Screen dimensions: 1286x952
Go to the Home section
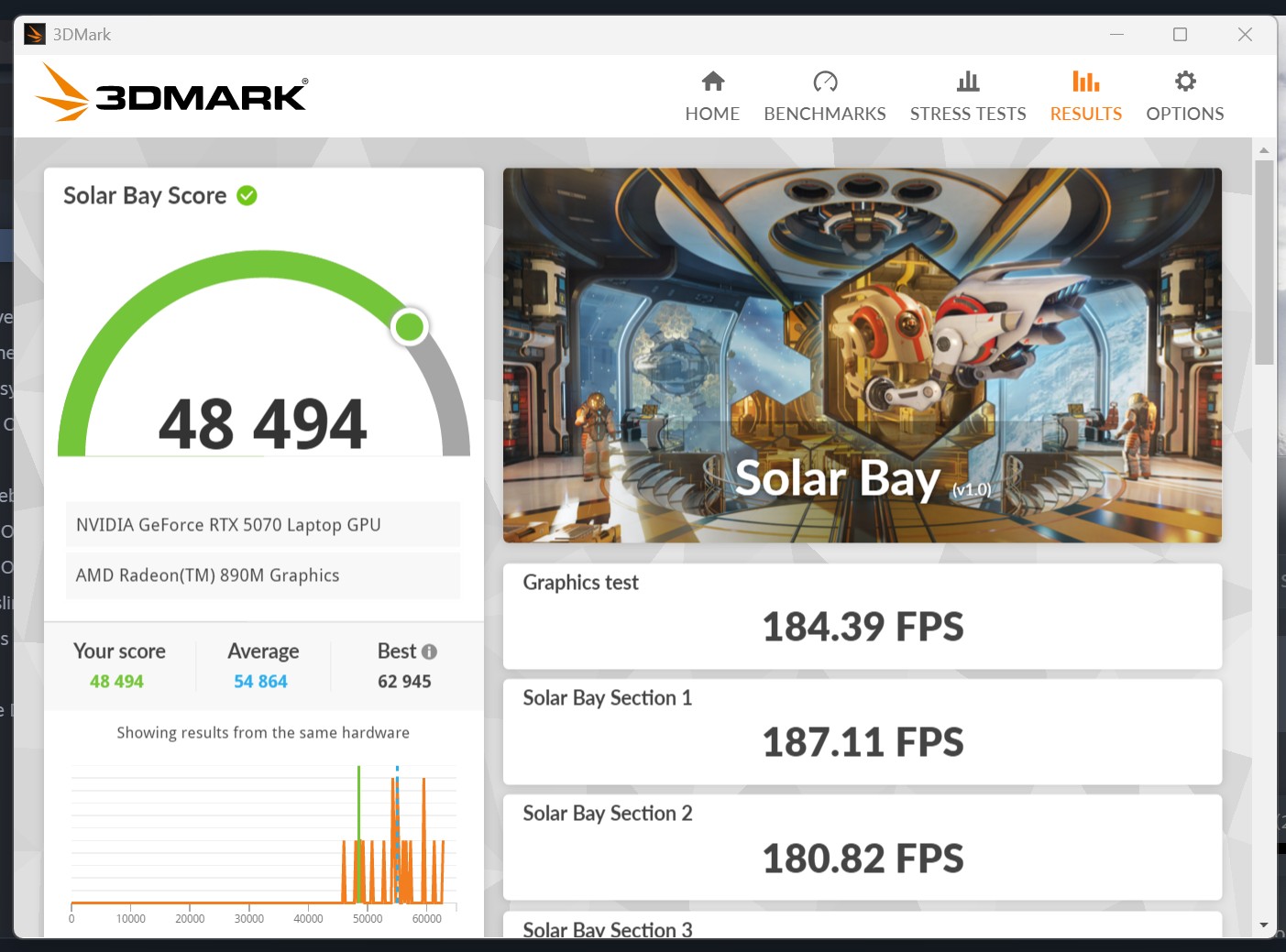[x=712, y=95]
